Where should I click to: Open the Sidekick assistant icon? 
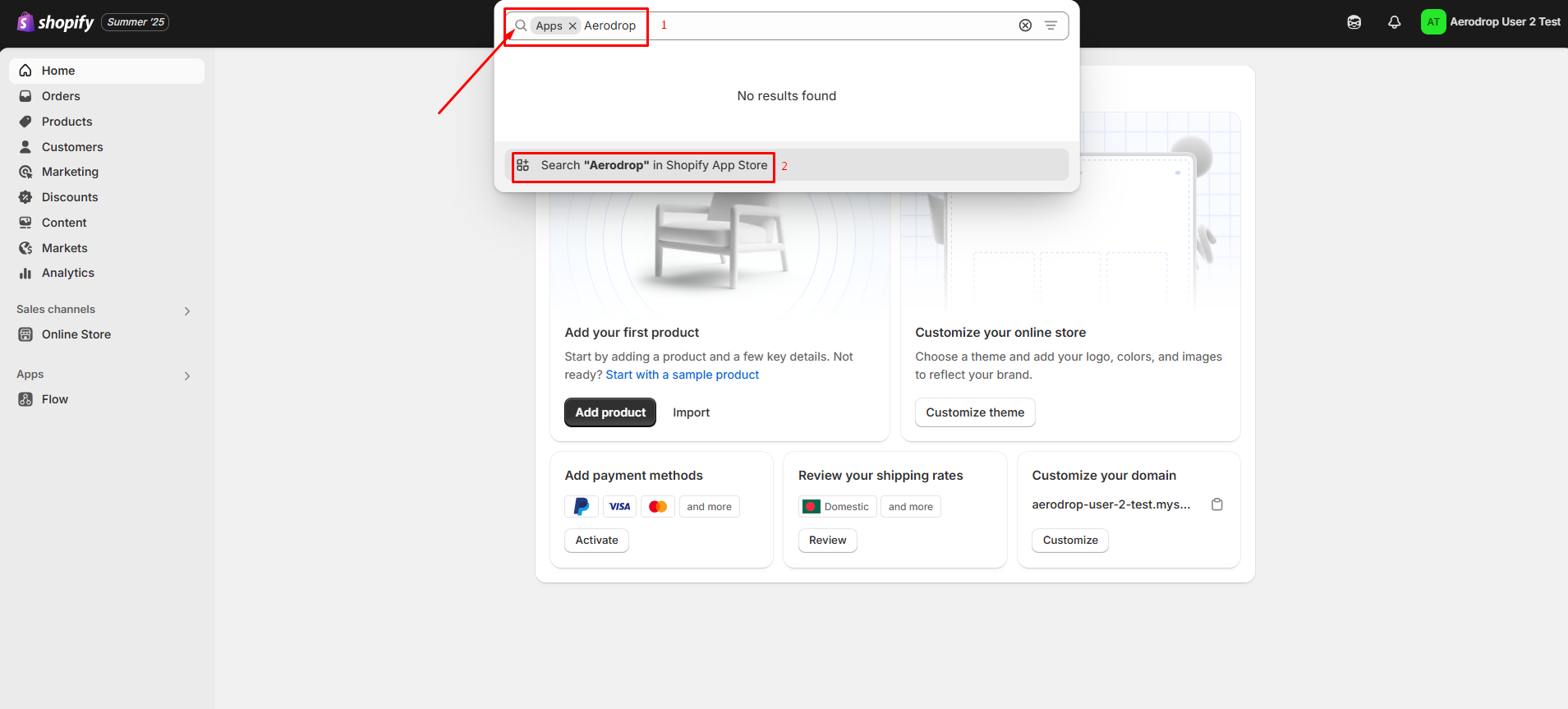(x=1354, y=22)
